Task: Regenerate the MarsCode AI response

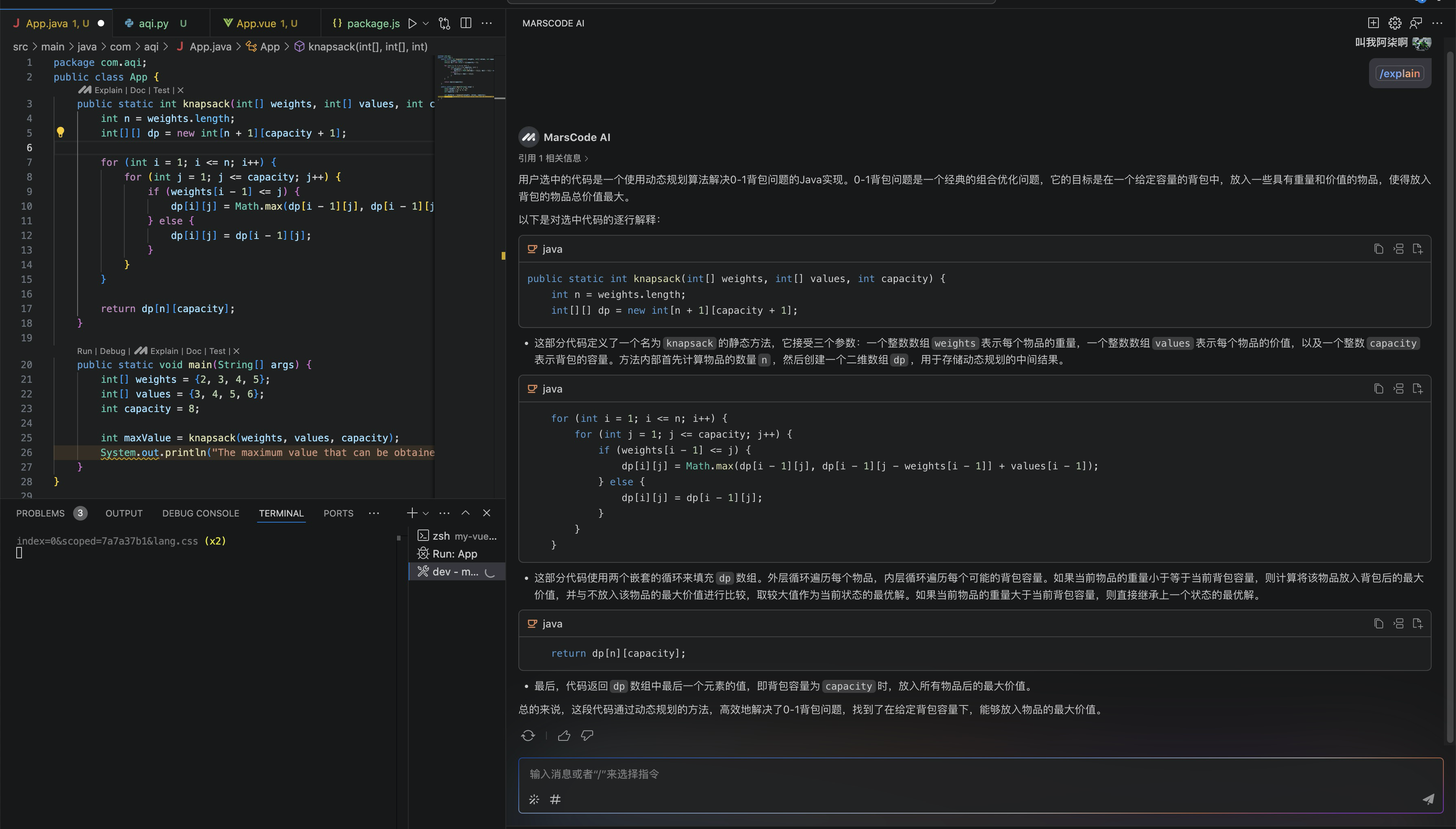Action: (528, 736)
